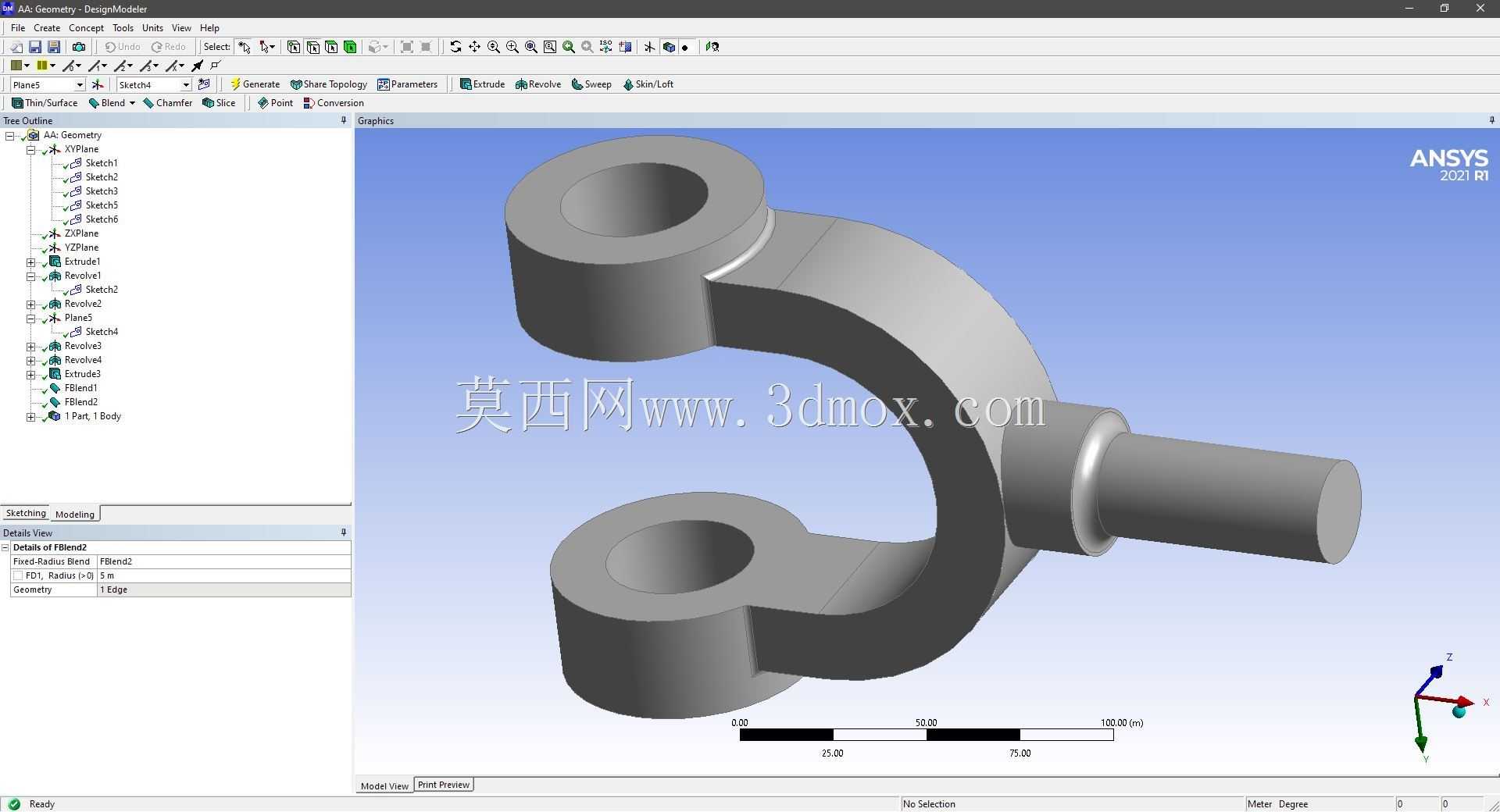Image resolution: width=1500 pixels, height=812 pixels.
Task: Select the Chamfer tool
Action: pos(167,103)
